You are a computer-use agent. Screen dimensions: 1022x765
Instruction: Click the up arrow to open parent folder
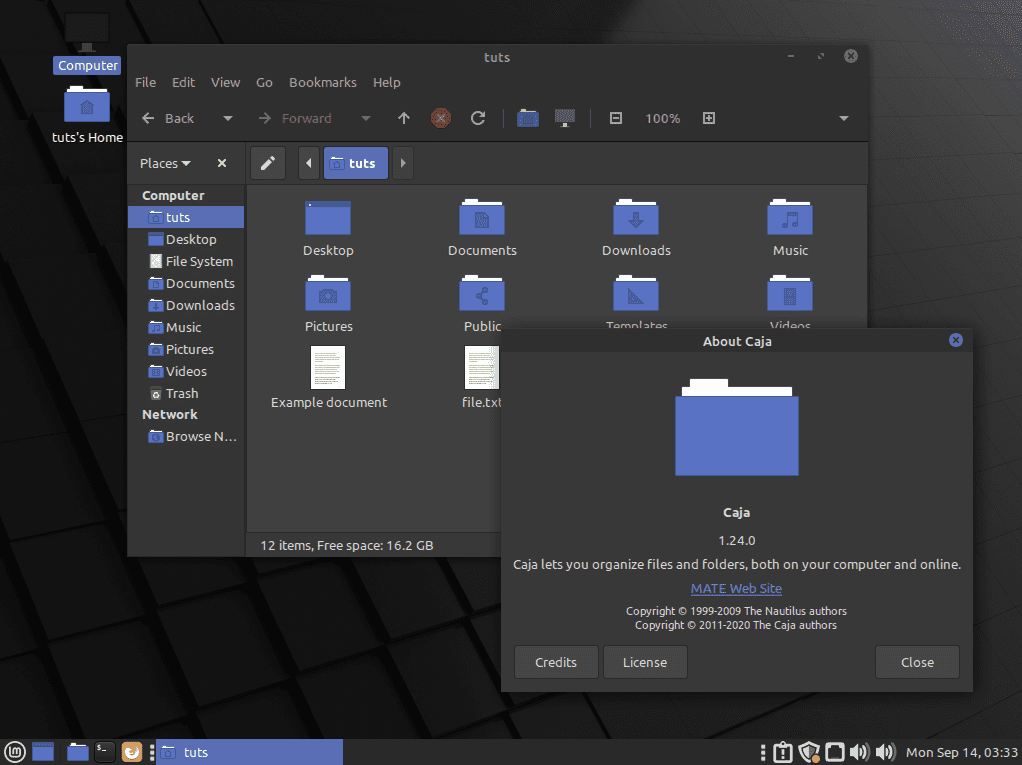[x=403, y=118]
